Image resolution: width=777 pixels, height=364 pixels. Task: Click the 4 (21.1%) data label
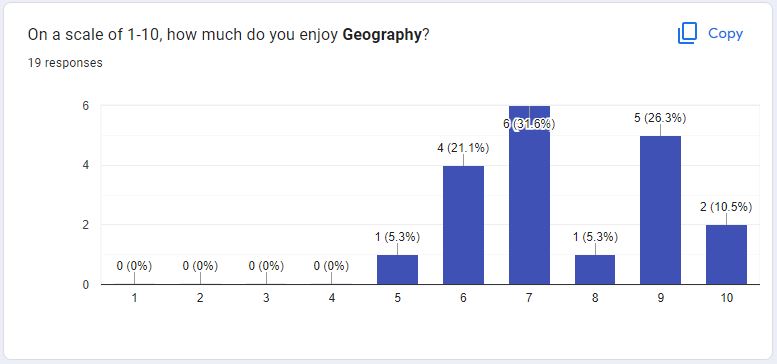(x=463, y=148)
